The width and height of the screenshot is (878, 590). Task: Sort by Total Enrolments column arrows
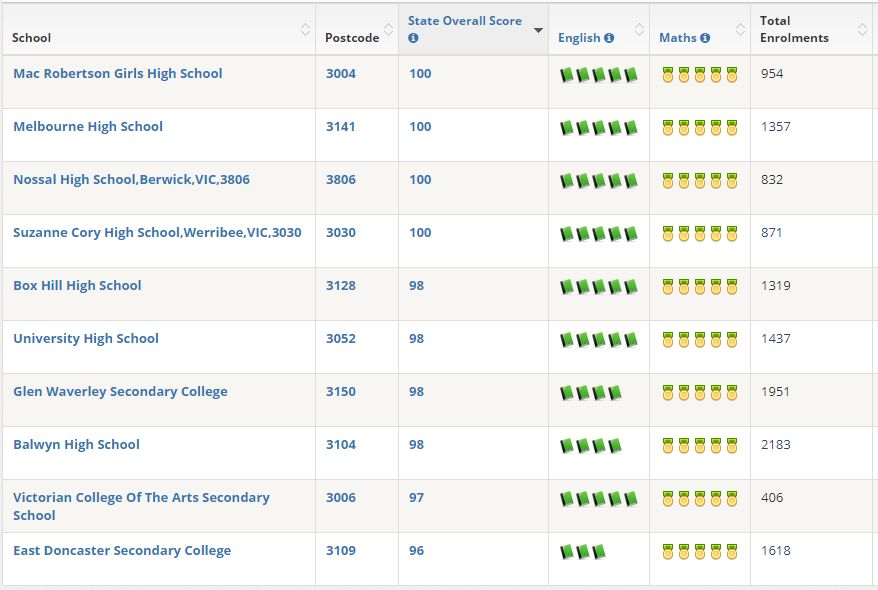click(x=862, y=29)
